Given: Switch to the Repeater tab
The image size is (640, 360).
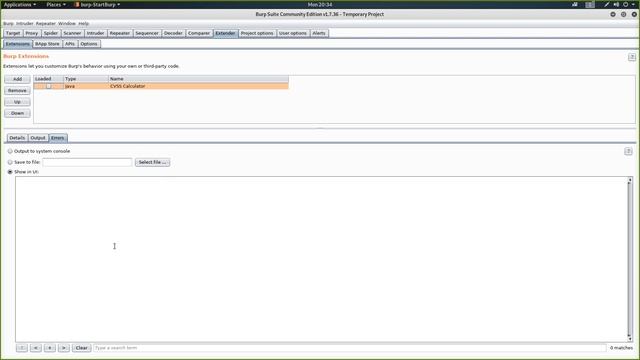Looking at the screenshot, I should point(120,33).
